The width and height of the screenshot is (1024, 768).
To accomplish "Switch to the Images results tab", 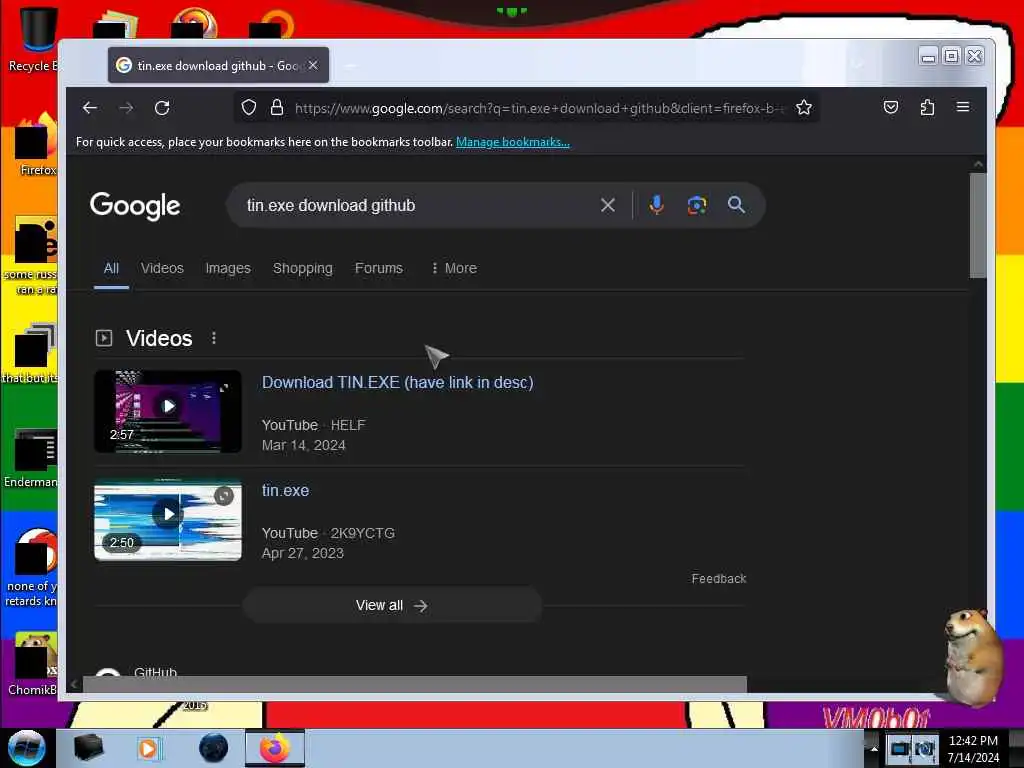I will click(x=228, y=268).
